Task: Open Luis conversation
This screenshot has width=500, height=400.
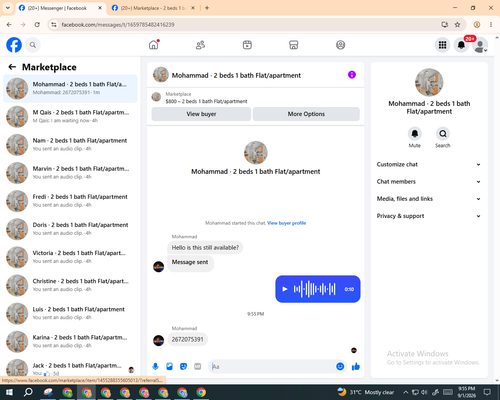Action: (70, 313)
